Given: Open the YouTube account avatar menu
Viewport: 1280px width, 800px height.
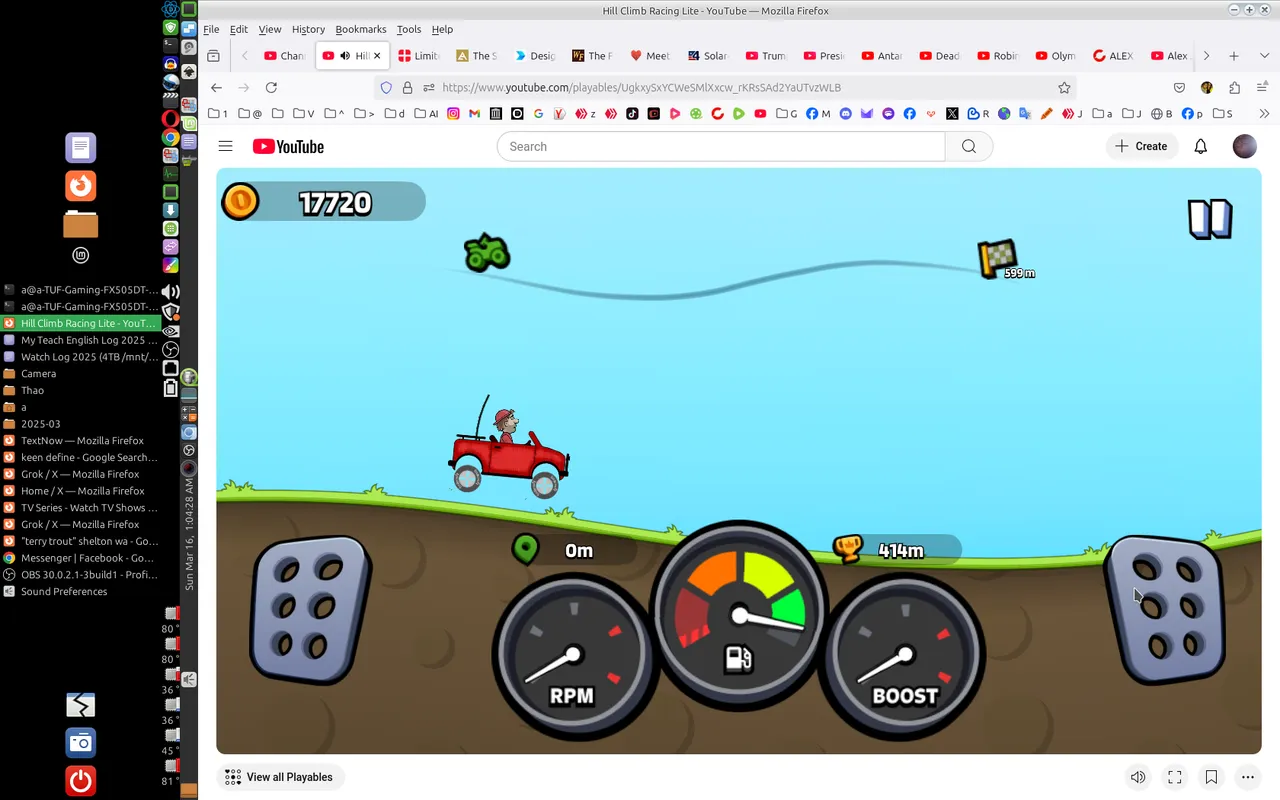Looking at the screenshot, I should click(x=1245, y=146).
